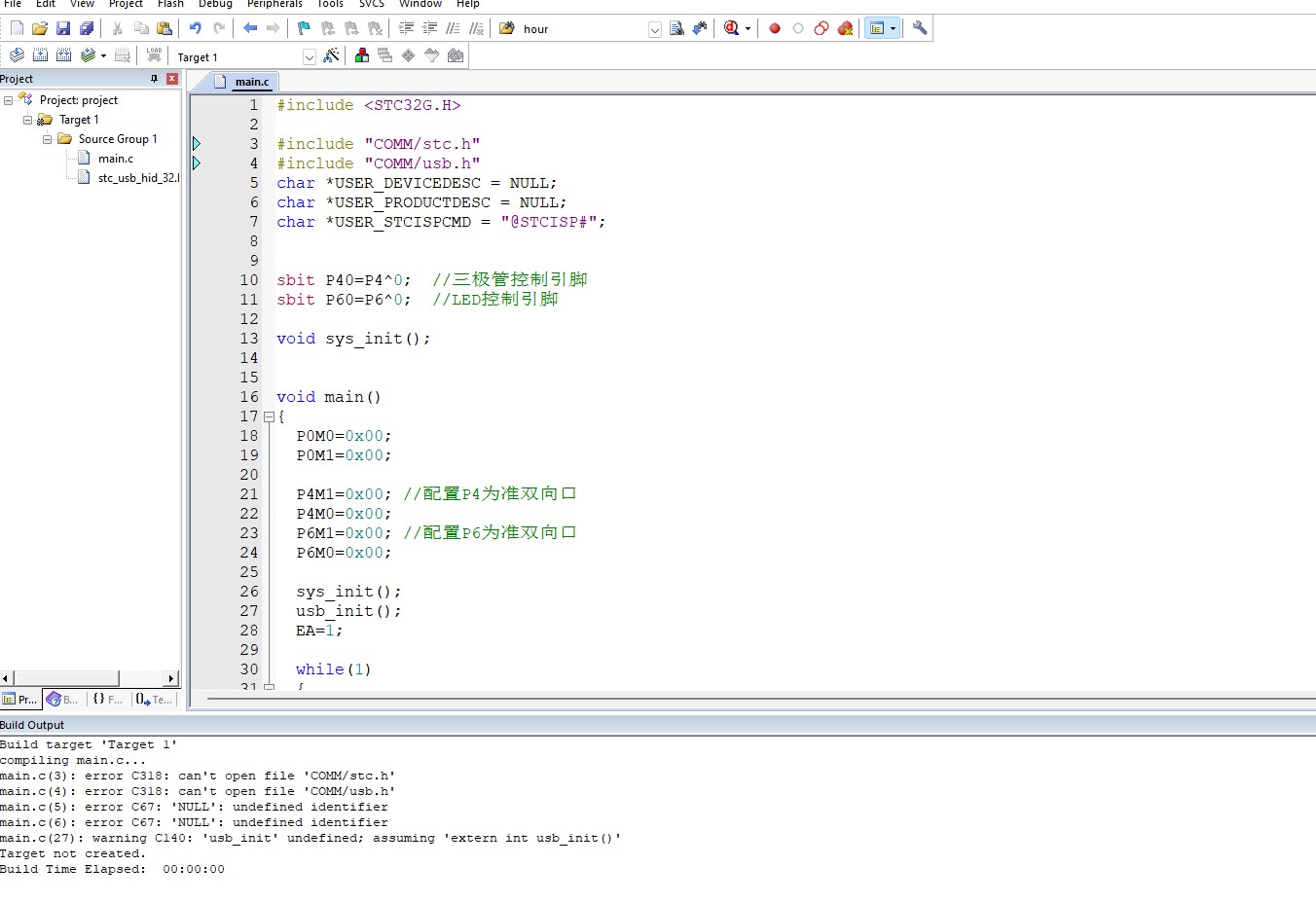Open the Target 1 selection dropdown
The image size is (1316, 903).
tap(310, 56)
